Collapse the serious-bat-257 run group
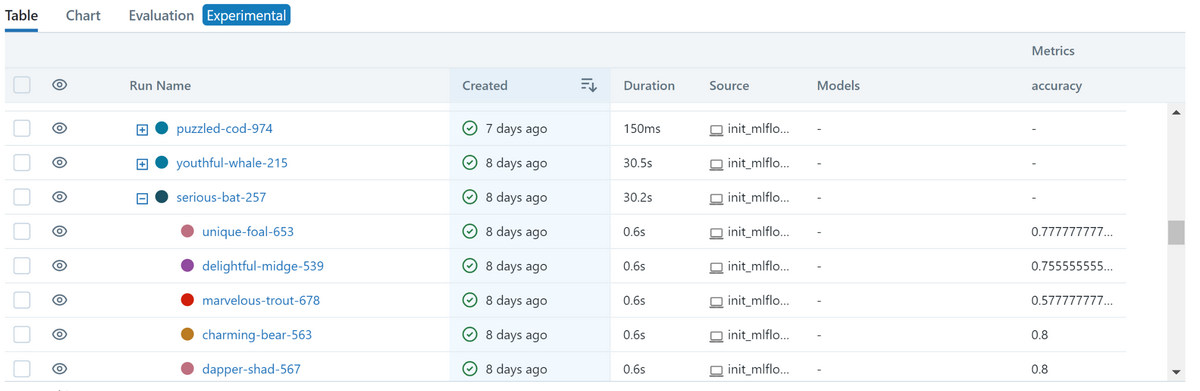 pyautogui.click(x=142, y=198)
